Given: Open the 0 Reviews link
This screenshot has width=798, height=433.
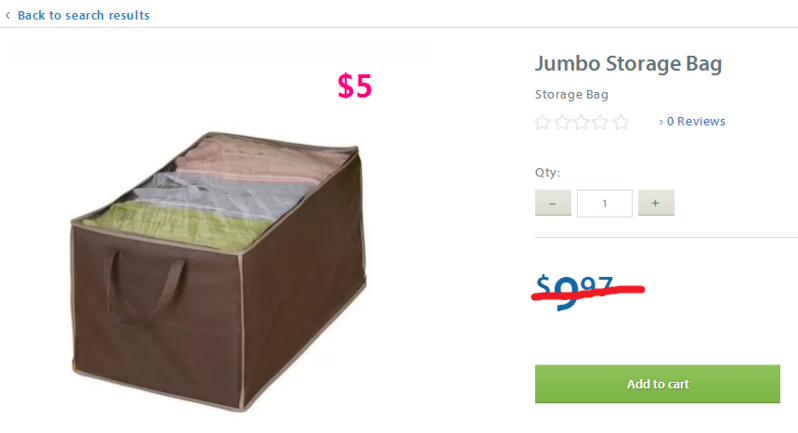Looking at the screenshot, I should point(696,122).
